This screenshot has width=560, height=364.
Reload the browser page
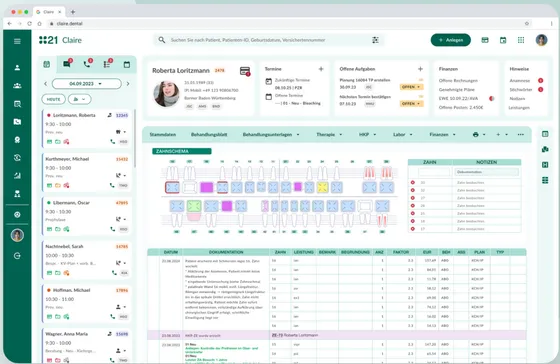pos(29,24)
